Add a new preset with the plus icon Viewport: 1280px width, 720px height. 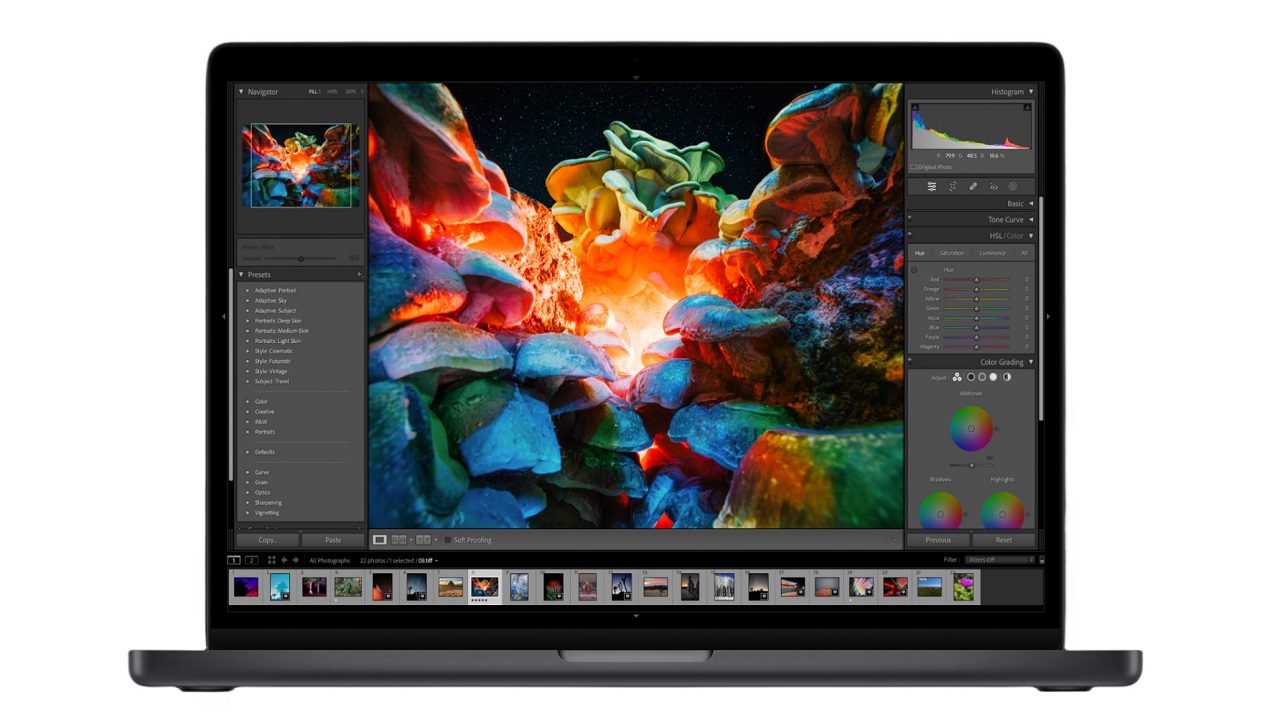click(x=359, y=274)
